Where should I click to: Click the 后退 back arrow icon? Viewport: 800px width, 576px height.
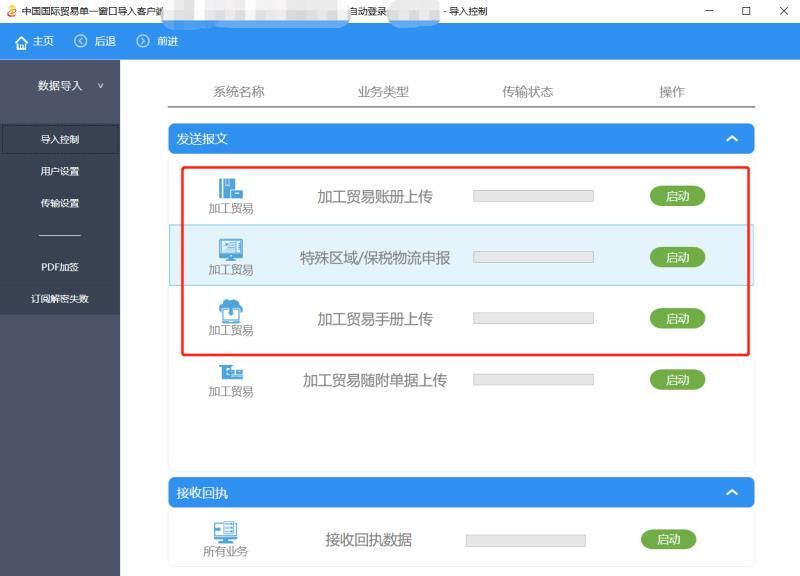81,41
